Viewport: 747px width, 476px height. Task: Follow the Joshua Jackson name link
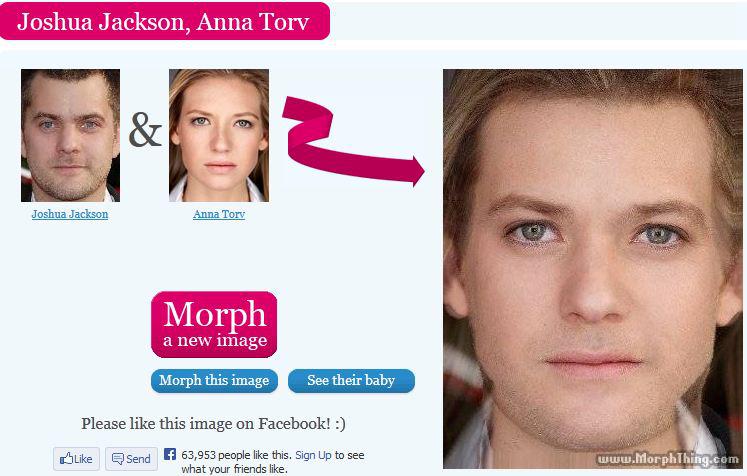(70, 214)
